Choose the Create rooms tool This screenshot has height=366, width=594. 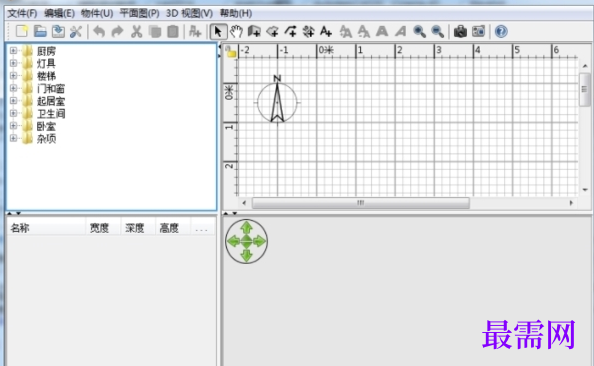pos(272,31)
